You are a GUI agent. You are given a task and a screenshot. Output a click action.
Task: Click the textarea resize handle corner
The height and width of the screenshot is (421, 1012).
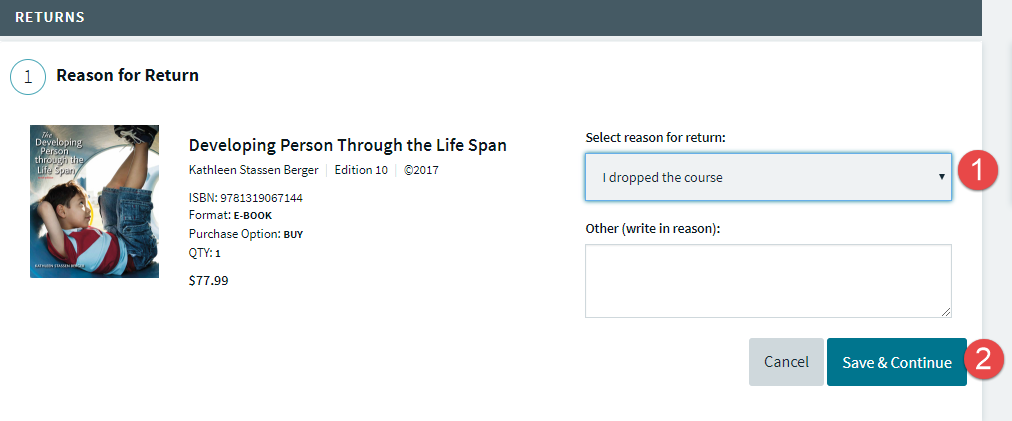pyautogui.click(x=946, y=312)
